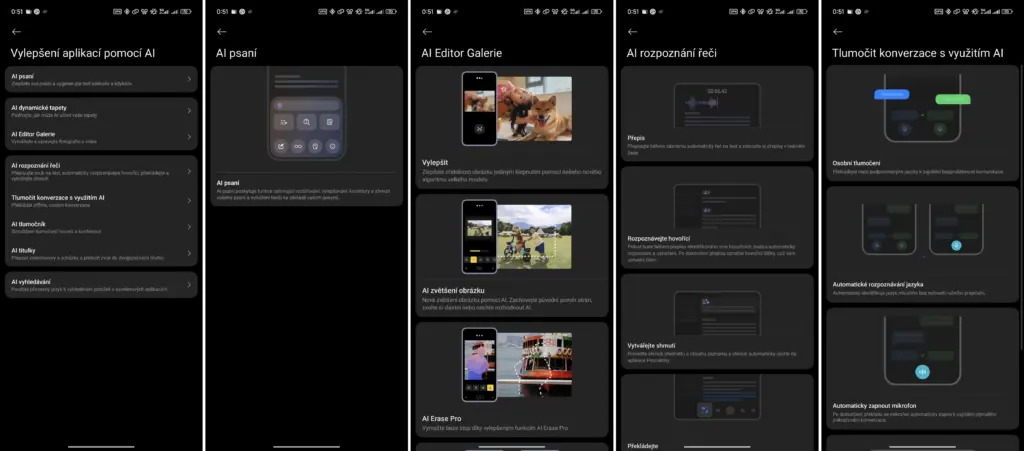Tap the Shiba dog photo in Vylepšit card
The width and height of the screenshot is (1024, 451).
(x=534, y=108)
